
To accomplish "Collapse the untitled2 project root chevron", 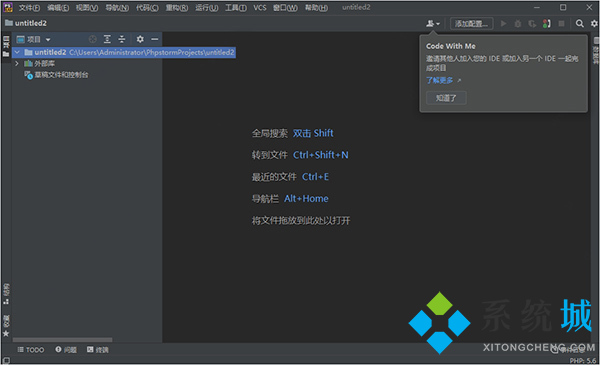I will tap(17, 52).
